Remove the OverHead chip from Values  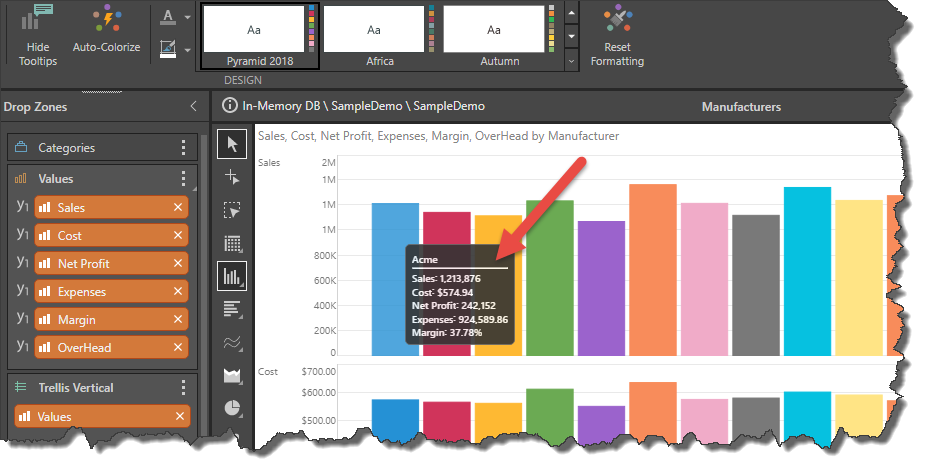point(178,347)
